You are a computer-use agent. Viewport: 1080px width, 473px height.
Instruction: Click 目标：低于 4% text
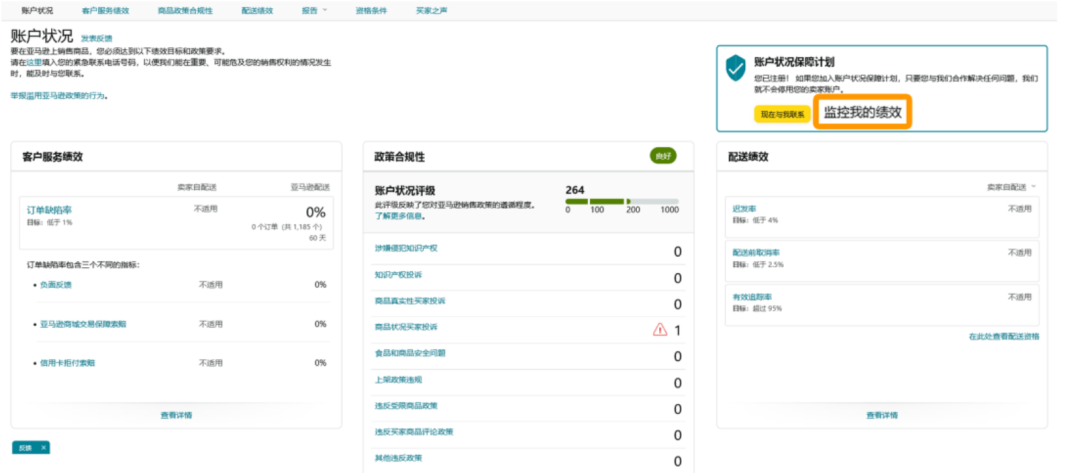click(755, 220)
